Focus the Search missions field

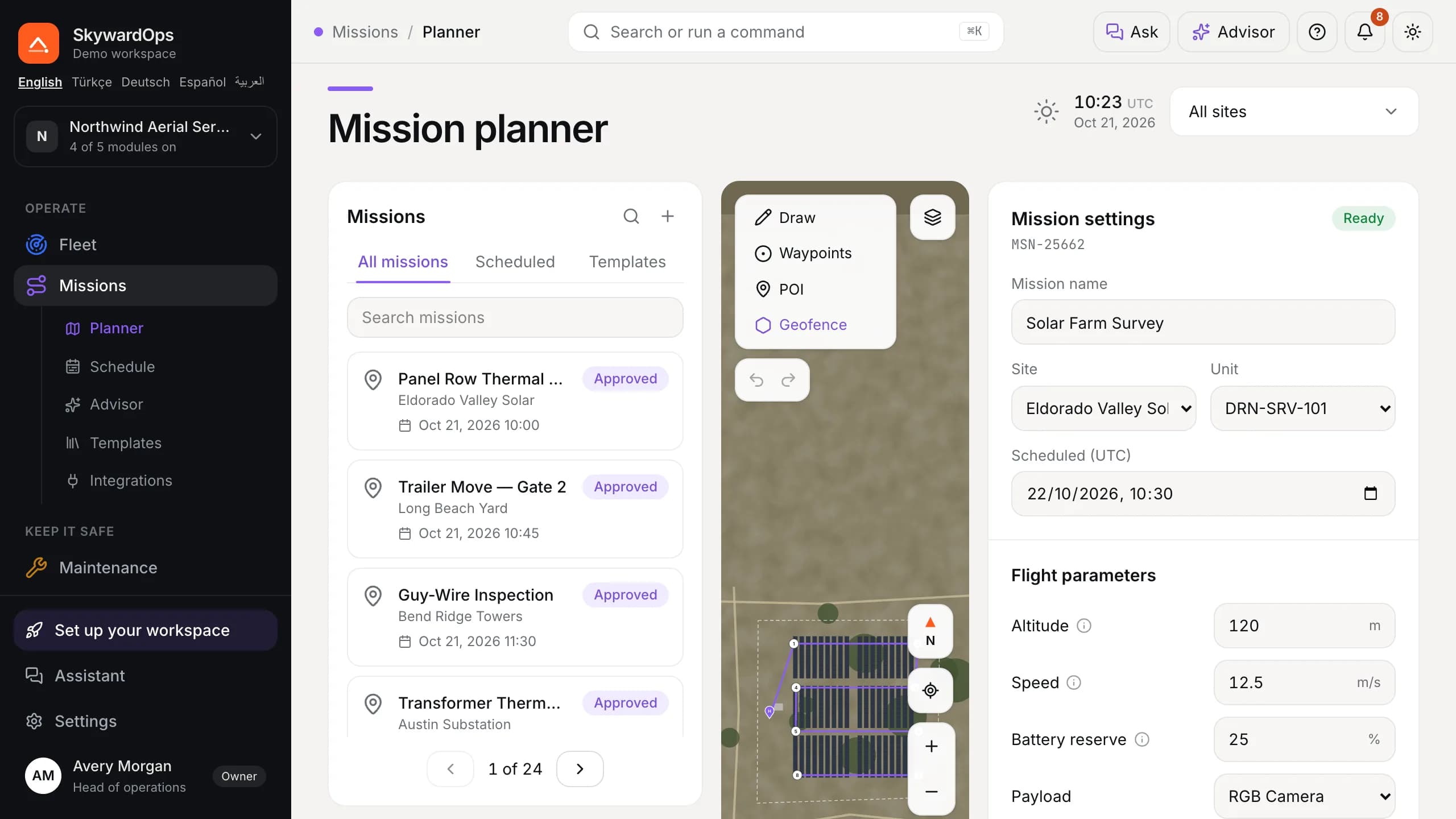(x=515, y=317)
